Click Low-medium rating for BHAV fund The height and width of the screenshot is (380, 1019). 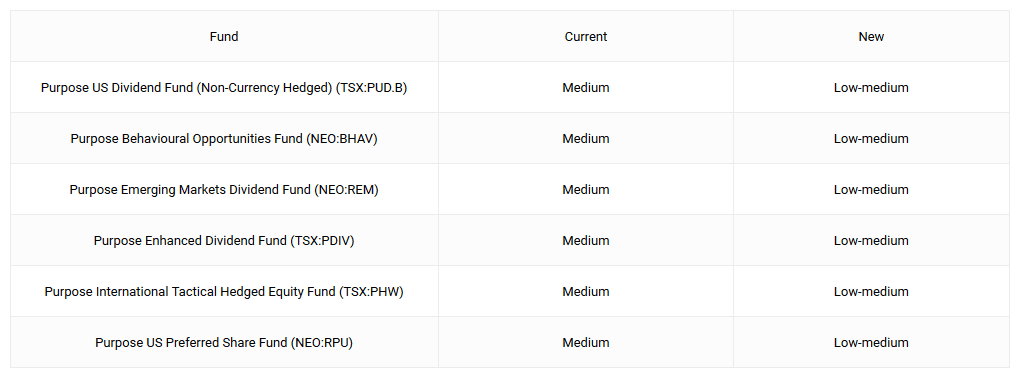coord(871,138)
